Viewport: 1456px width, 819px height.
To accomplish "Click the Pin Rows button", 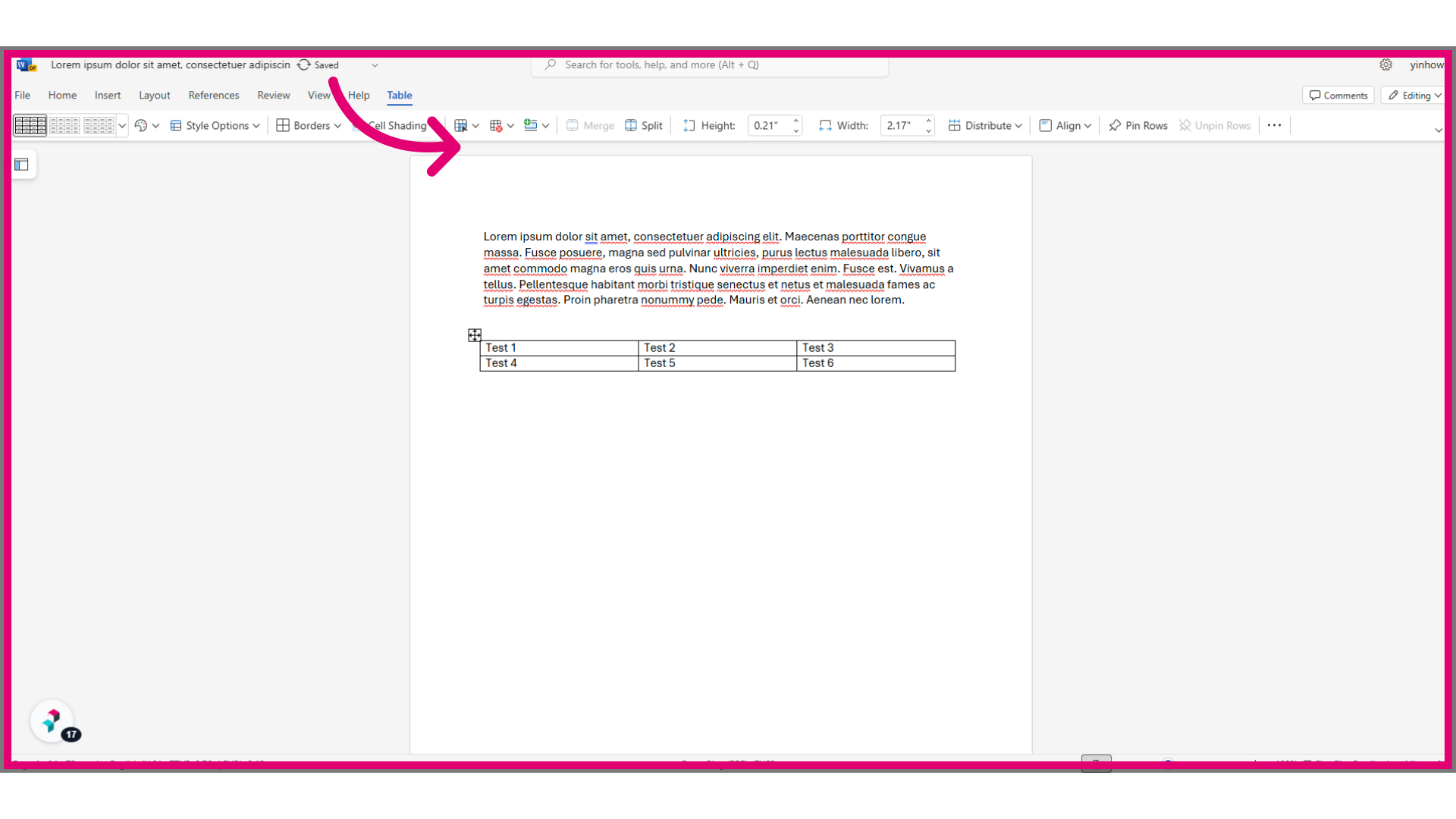I will pyautogui.click(x=1137, y=126).
